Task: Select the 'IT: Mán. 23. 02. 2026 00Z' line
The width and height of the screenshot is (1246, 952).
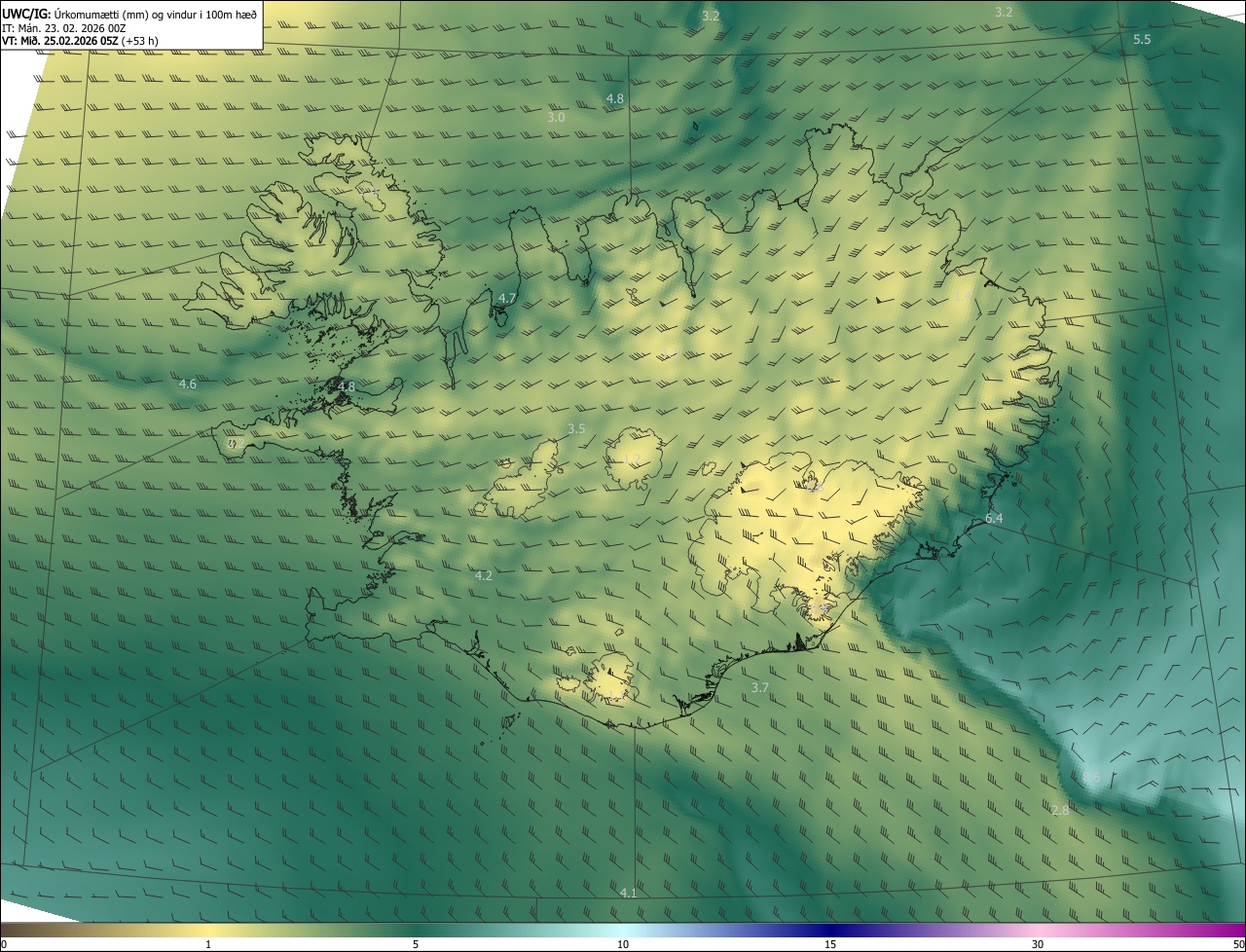Action: point(65,28)
